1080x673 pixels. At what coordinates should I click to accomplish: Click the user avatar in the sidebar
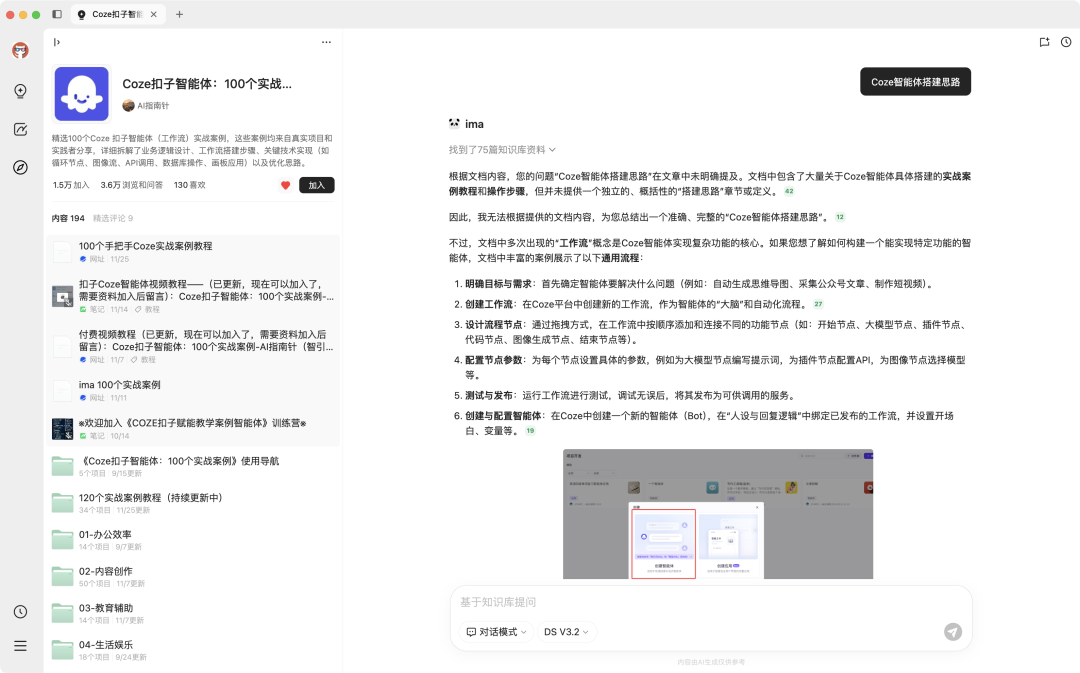click(x=21, y=50)
